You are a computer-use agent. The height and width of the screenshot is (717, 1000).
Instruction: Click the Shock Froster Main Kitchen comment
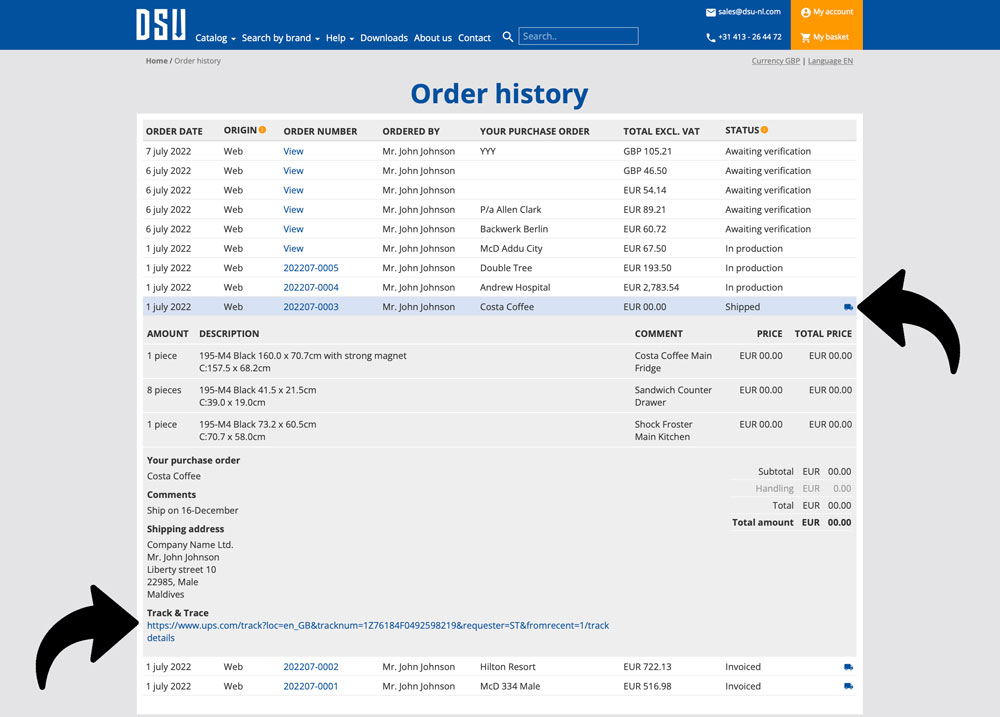[663, 431]
